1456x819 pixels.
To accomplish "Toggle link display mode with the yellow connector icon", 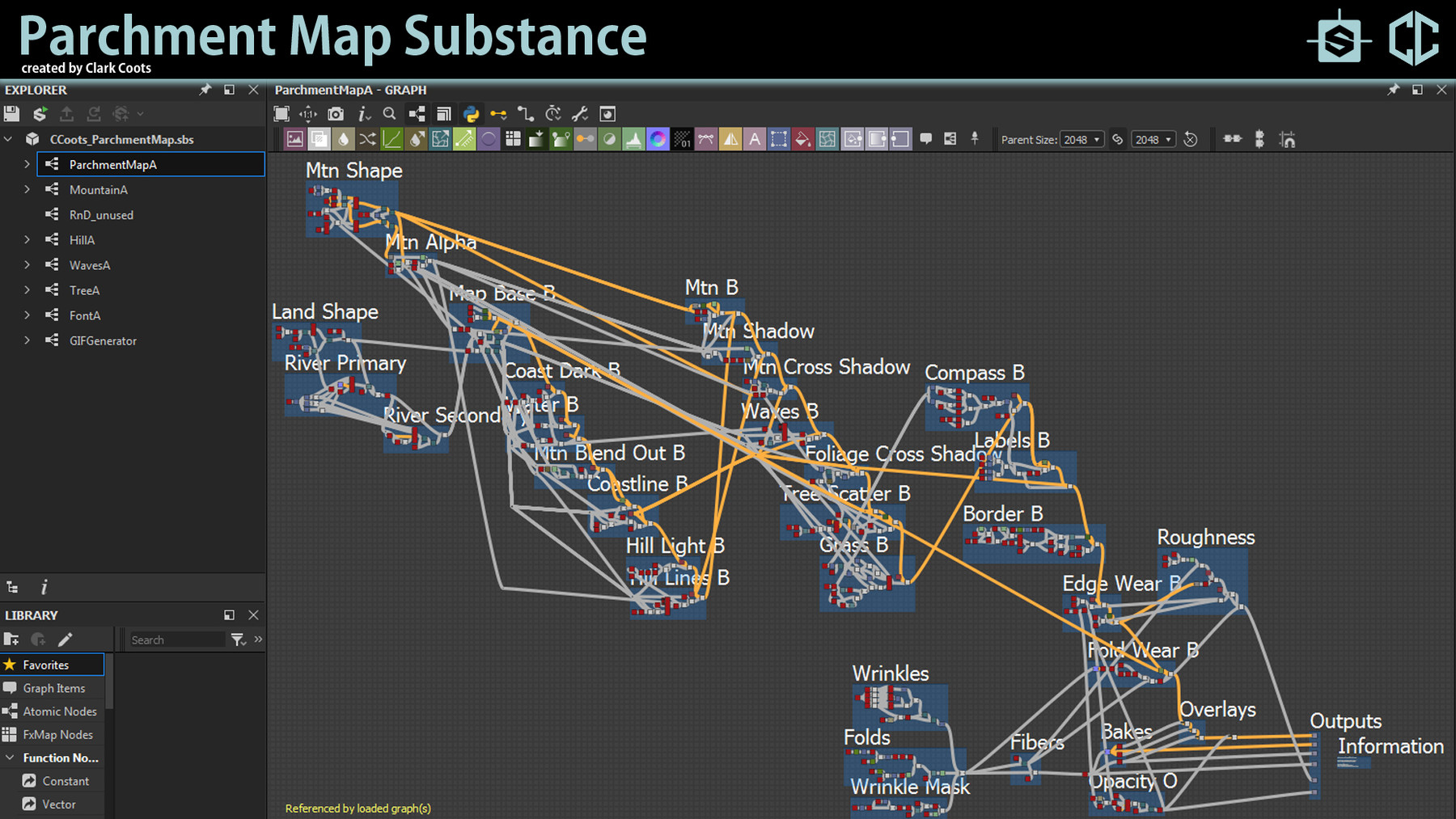I will pyautogui.click(x=498, y=114).
